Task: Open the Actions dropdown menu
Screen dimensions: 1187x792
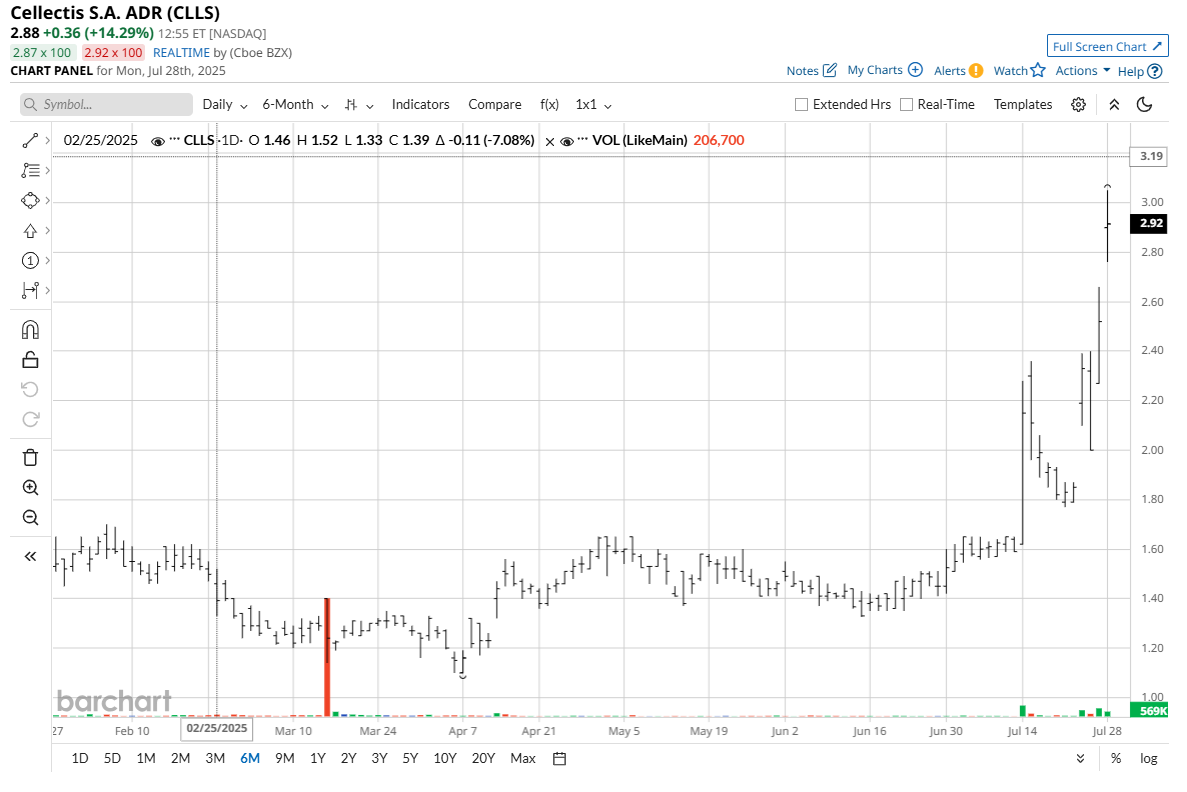Action: [x=1083, y=70]
